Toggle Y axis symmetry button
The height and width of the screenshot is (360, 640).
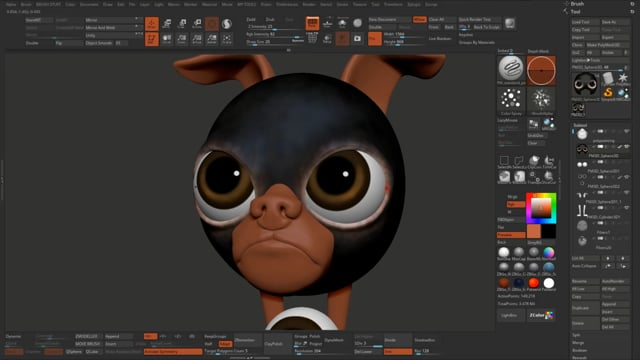[x=163, y=336]
